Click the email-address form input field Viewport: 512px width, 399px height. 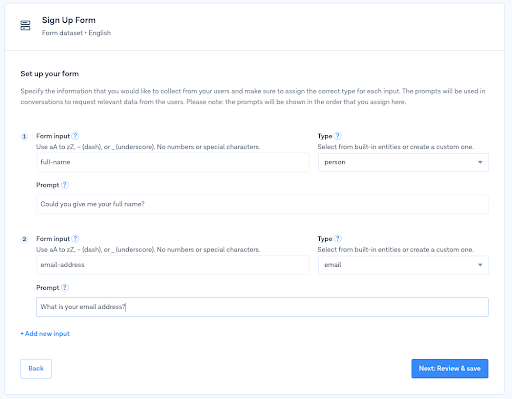173,265
